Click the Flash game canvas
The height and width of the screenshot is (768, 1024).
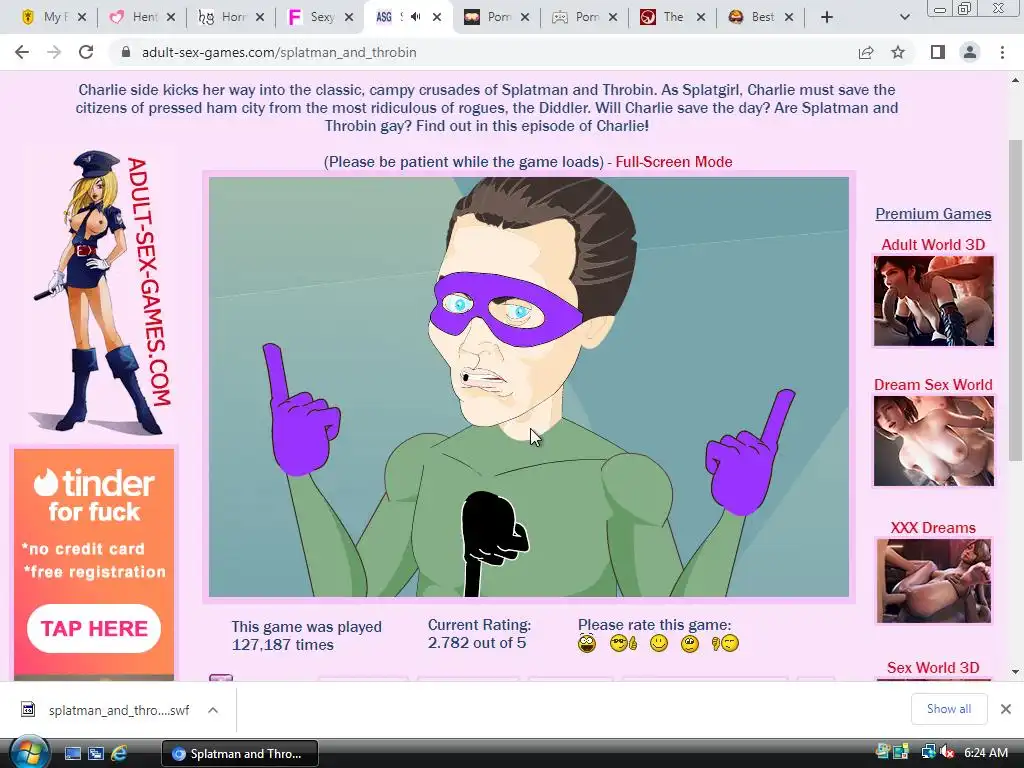pyautogui.click(x=529, y=387)
